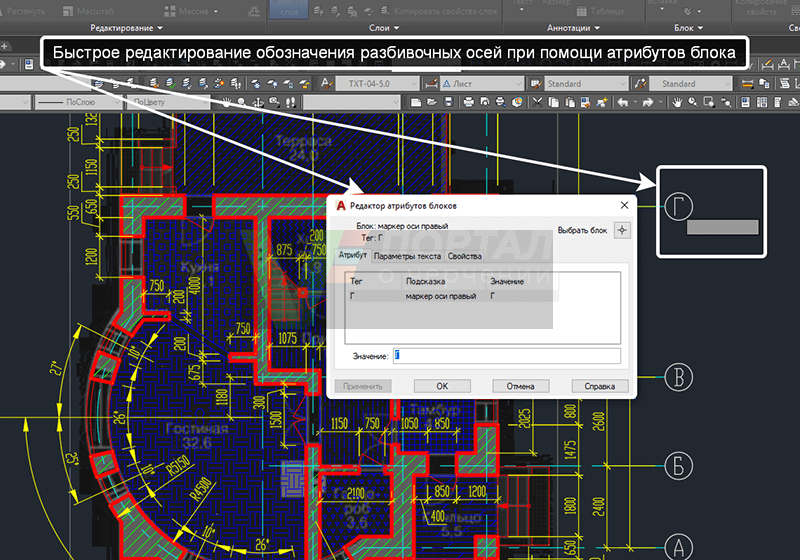
Task: Click the Block Editor icon
Action: coord(602,103)
